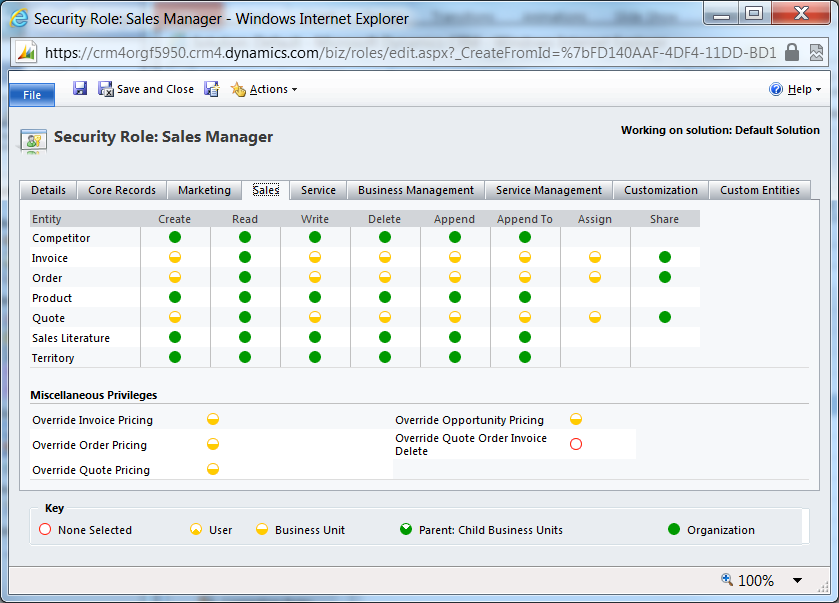
Task: Switch to the Core Records tab
Action: point(122,190)
